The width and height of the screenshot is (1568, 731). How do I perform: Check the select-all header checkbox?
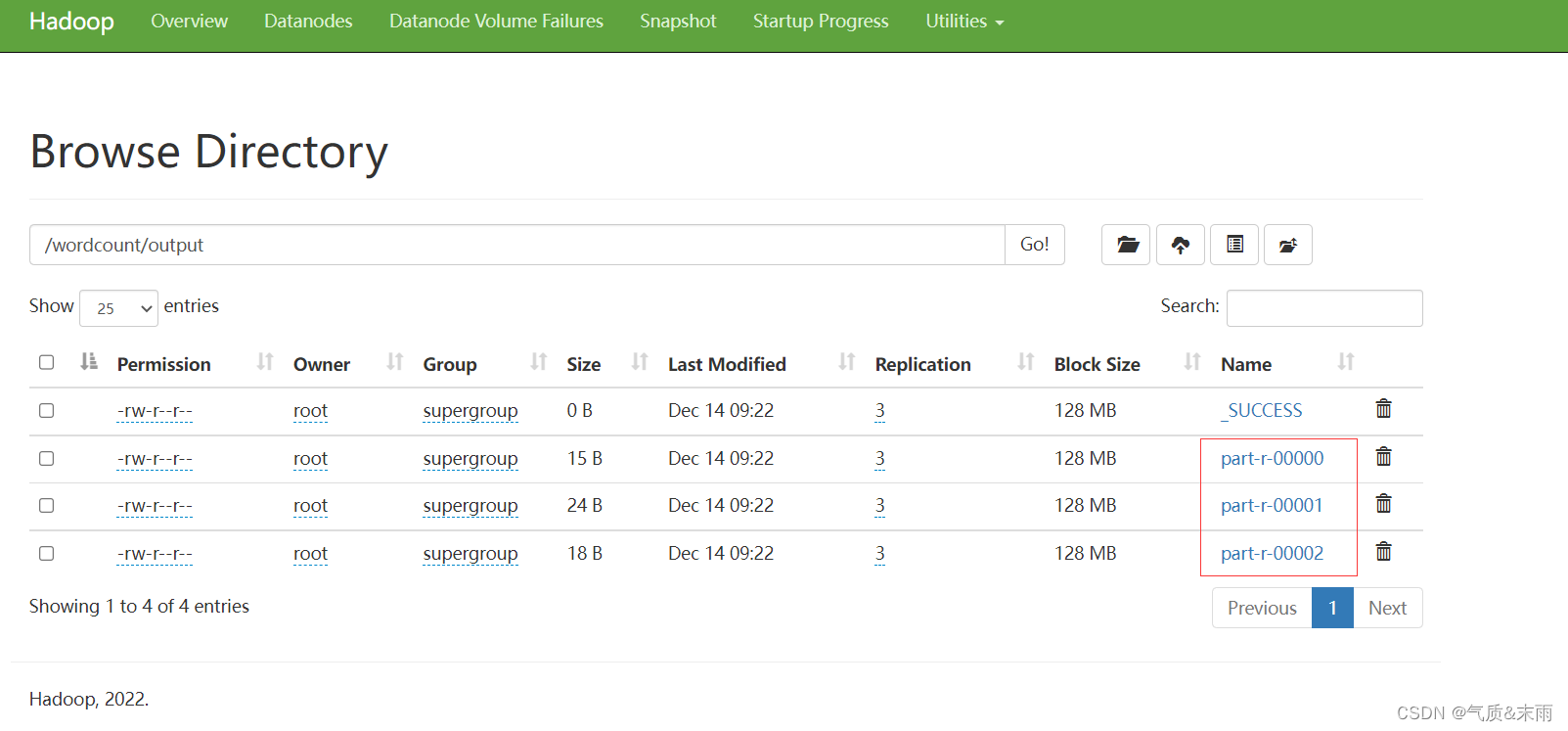tap(46, 362)
